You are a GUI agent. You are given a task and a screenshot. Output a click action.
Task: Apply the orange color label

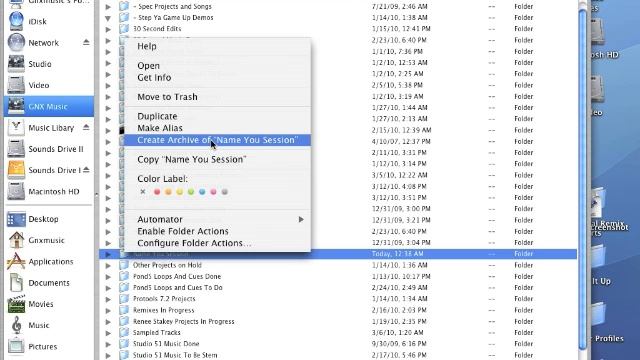pyautogui.click(x=168, y=191)
